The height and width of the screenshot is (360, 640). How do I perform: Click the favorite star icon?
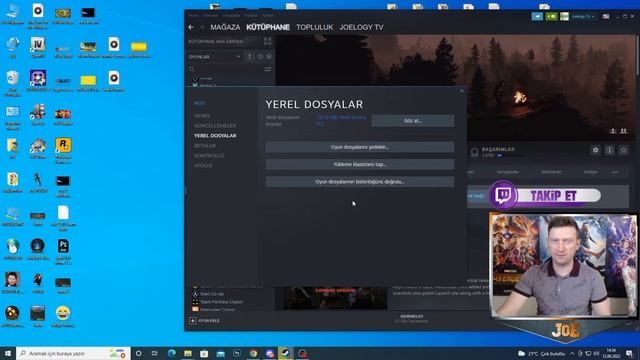pos(623,150)
